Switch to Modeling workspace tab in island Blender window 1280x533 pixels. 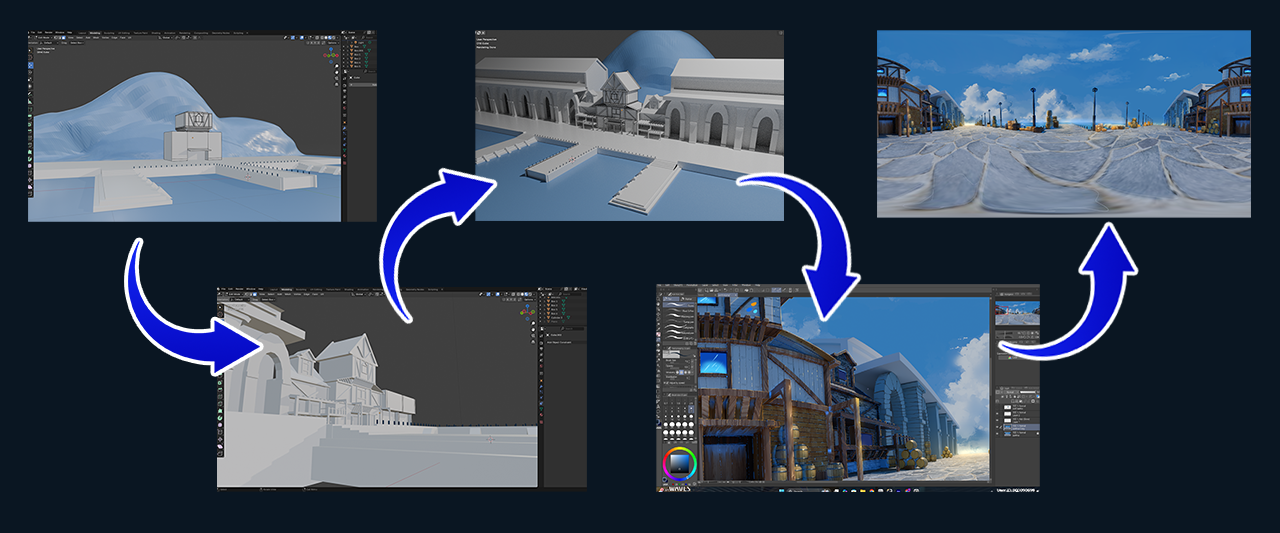[95, 33]
